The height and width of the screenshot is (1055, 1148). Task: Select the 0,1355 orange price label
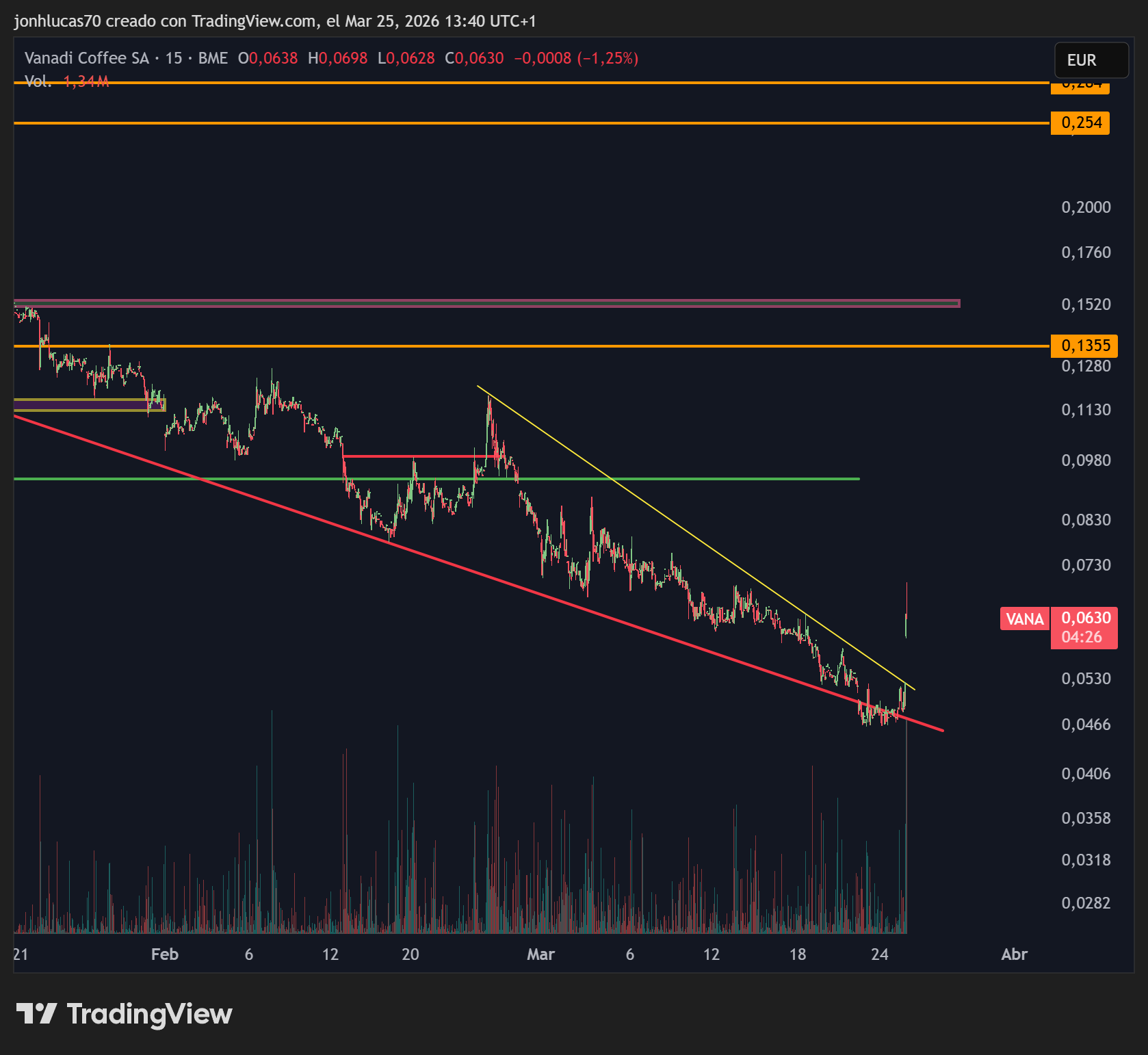click(x=1084, y=346)
